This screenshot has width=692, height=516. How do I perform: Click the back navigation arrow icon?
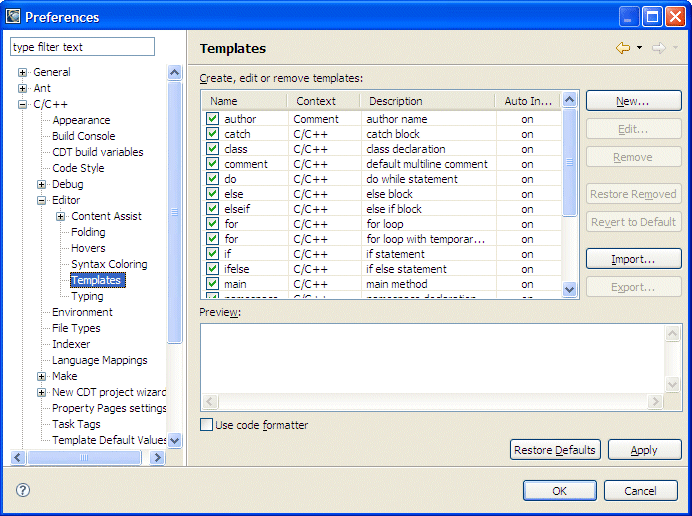click(x=623, y=48)
